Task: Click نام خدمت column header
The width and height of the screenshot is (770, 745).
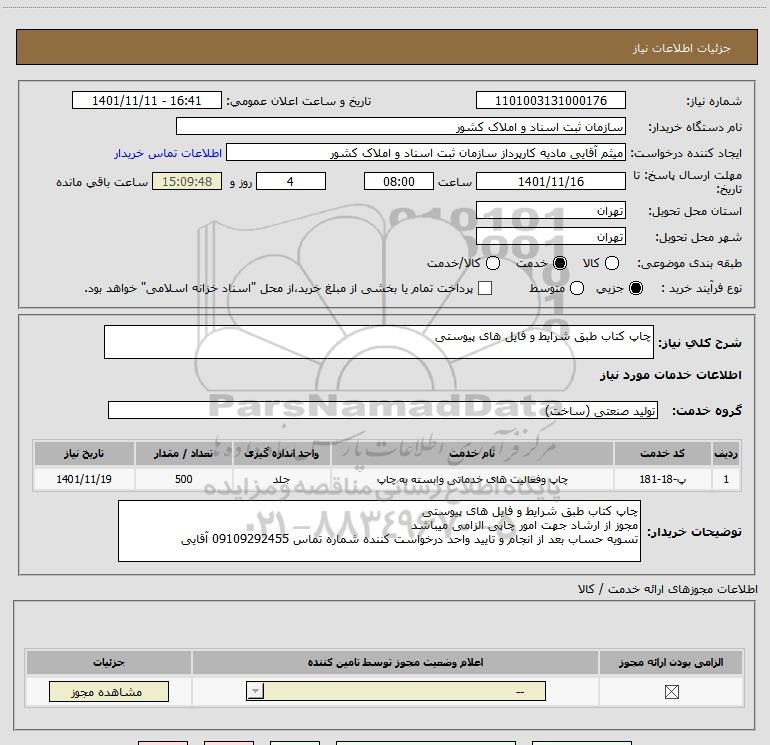Action: [472, 453]
